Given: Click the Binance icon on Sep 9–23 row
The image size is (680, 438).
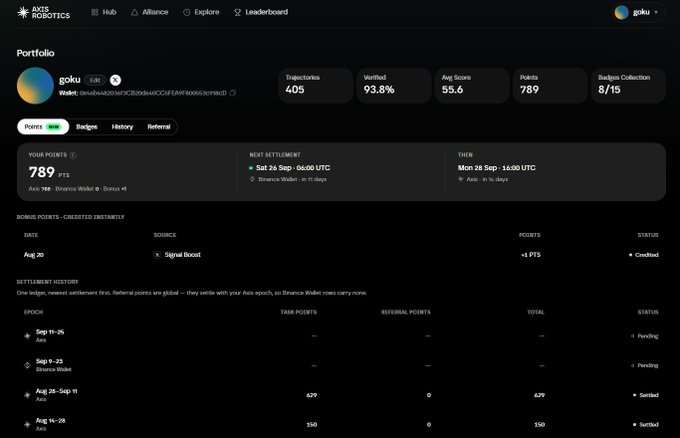Looking at the screenshot, I should pyautogui.click(x=27, y=365).
